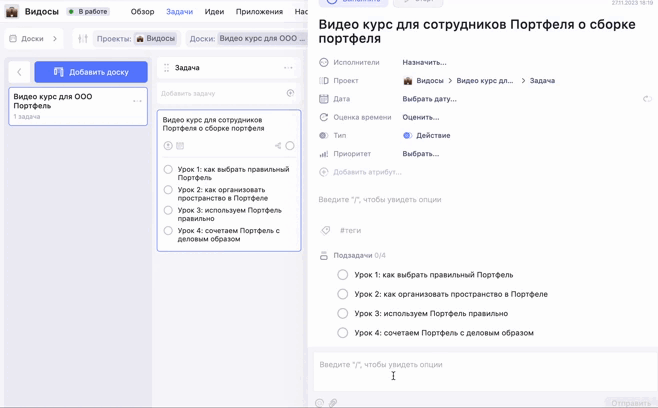Image resolution: width=658 pixels, height=408 pixels.
Task: Expand the Доски panel chevron
Action: click(55, 39)
